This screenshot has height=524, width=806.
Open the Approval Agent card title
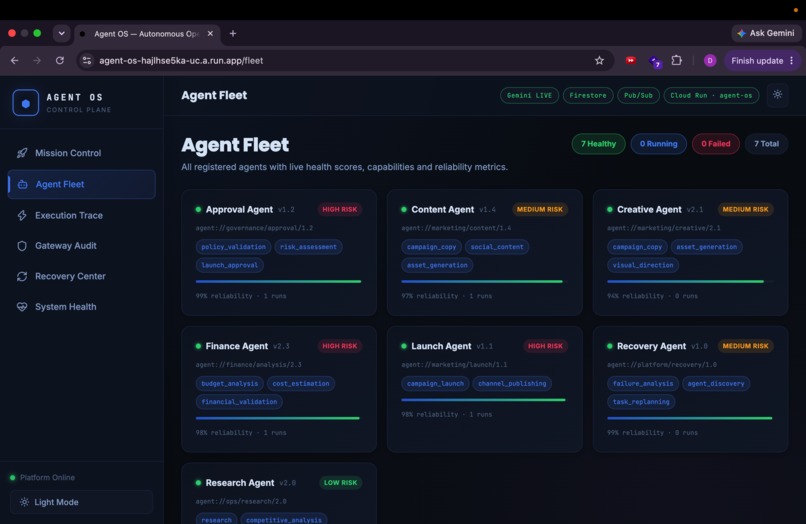[x=239, y=209]
